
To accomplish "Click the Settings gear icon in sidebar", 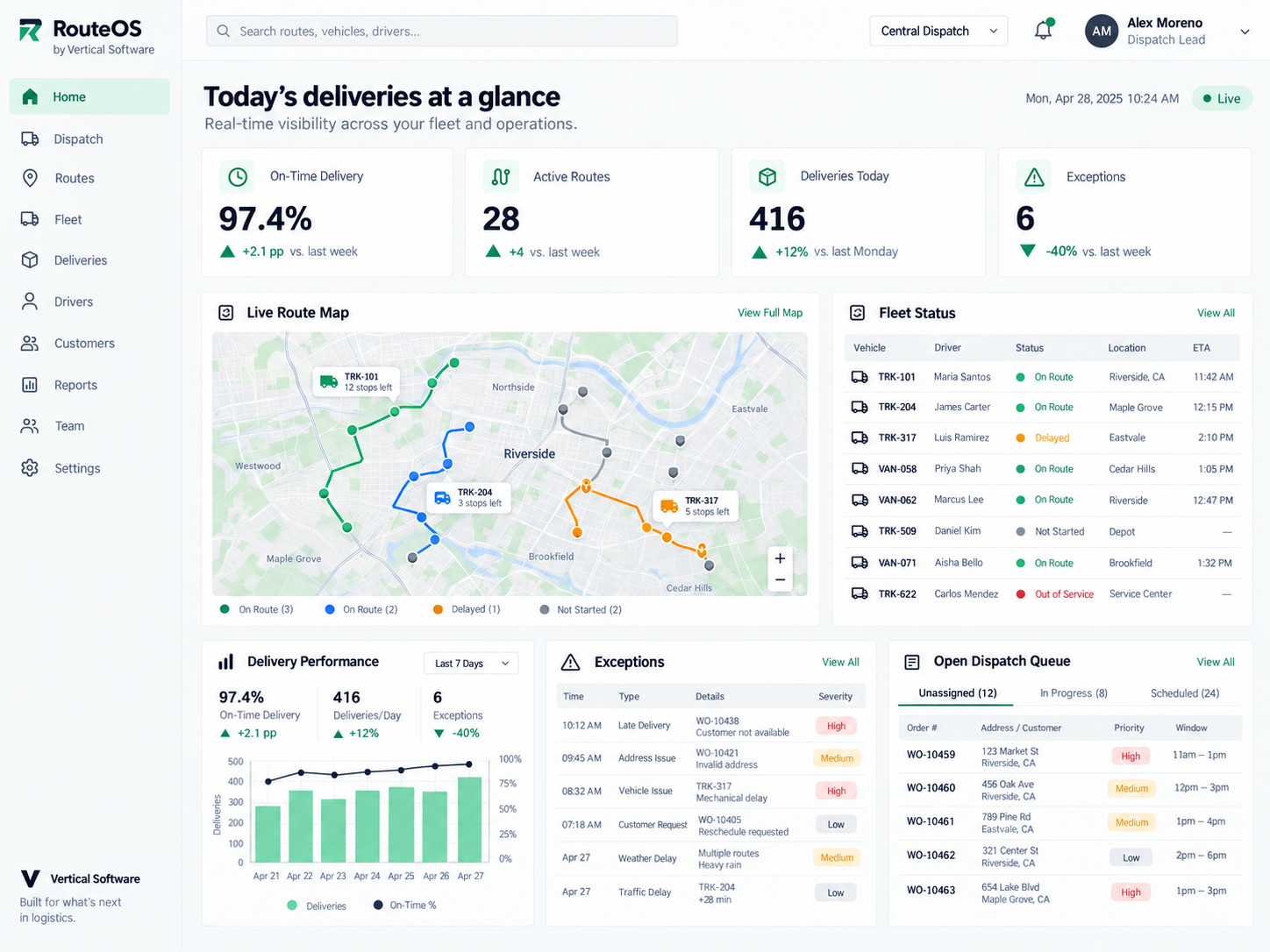I will pos(30,468).
